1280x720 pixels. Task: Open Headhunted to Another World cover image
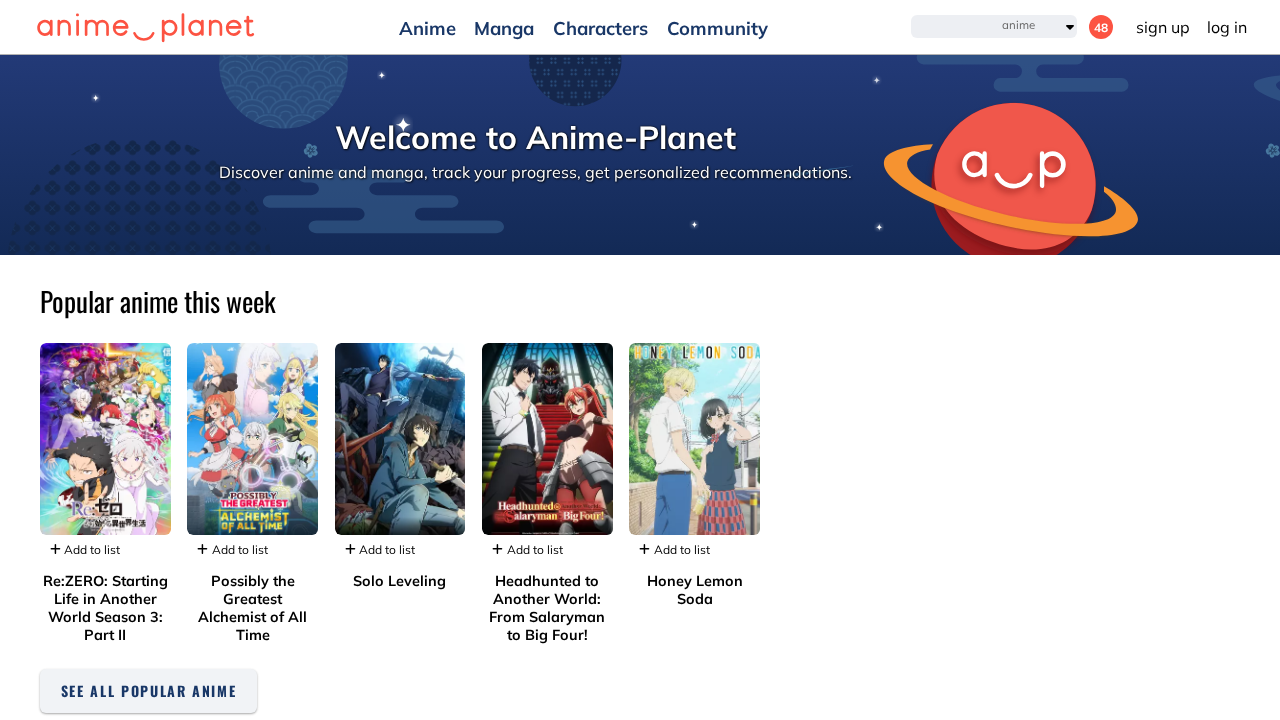tap(547, 439)
